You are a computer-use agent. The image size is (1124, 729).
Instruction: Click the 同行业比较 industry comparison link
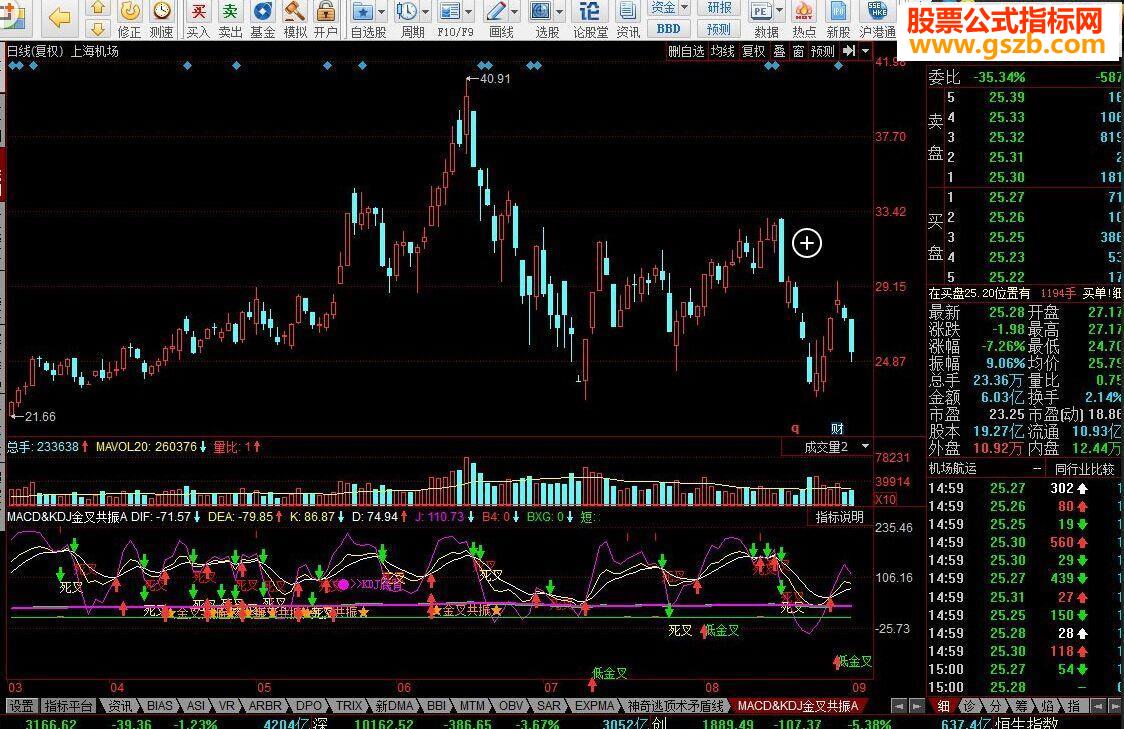point(1085,469)
